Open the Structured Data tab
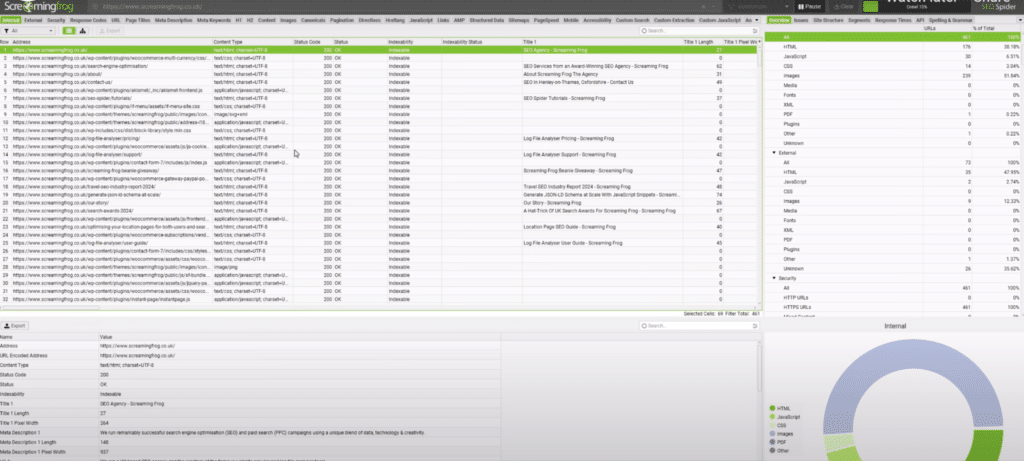Image resolution: width=1024 pixels, height=461 pixels. pos(488,20)
